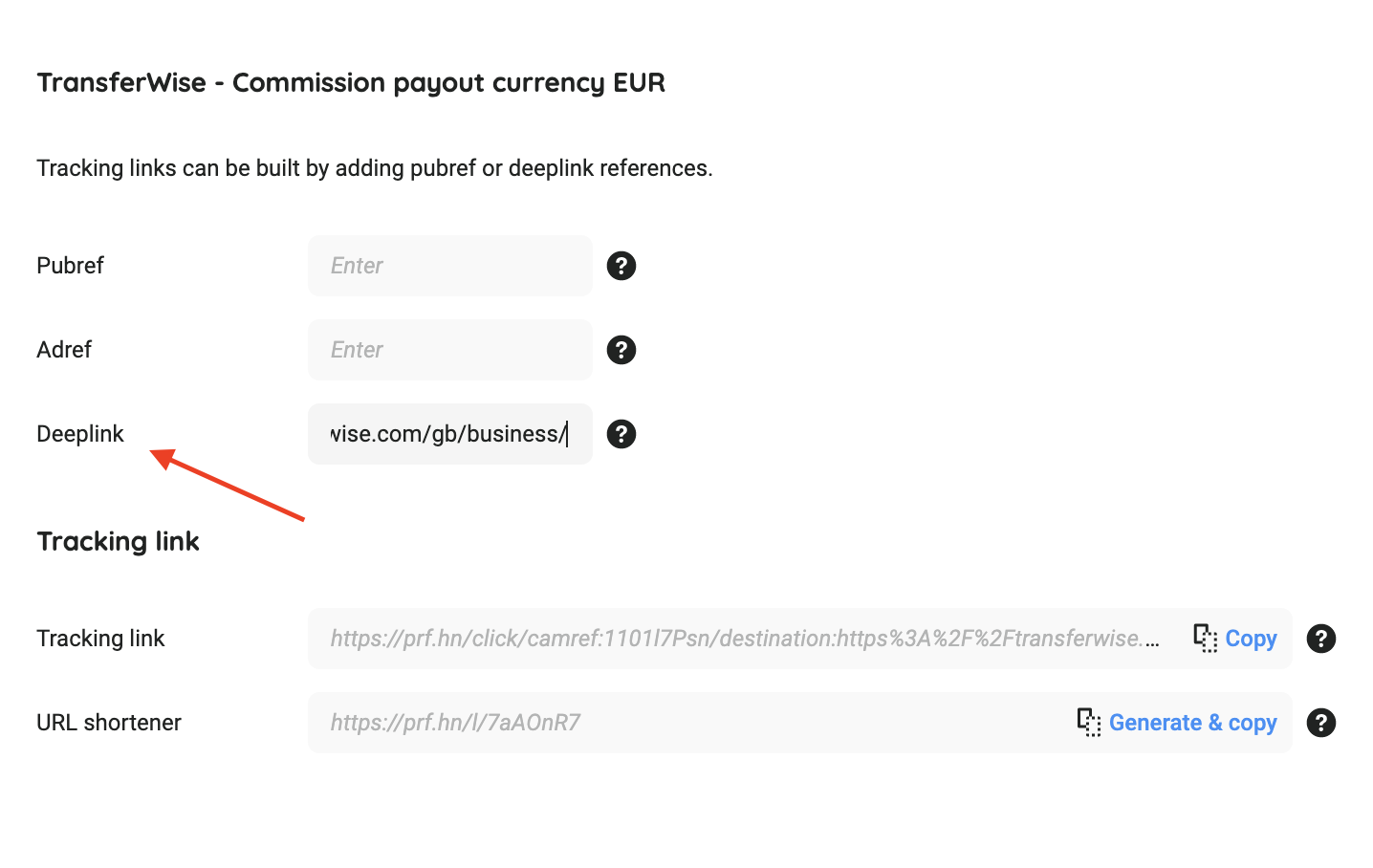Click the TransferWise Commission payout currency heading

pyautogui.click(x=351, y=82)
